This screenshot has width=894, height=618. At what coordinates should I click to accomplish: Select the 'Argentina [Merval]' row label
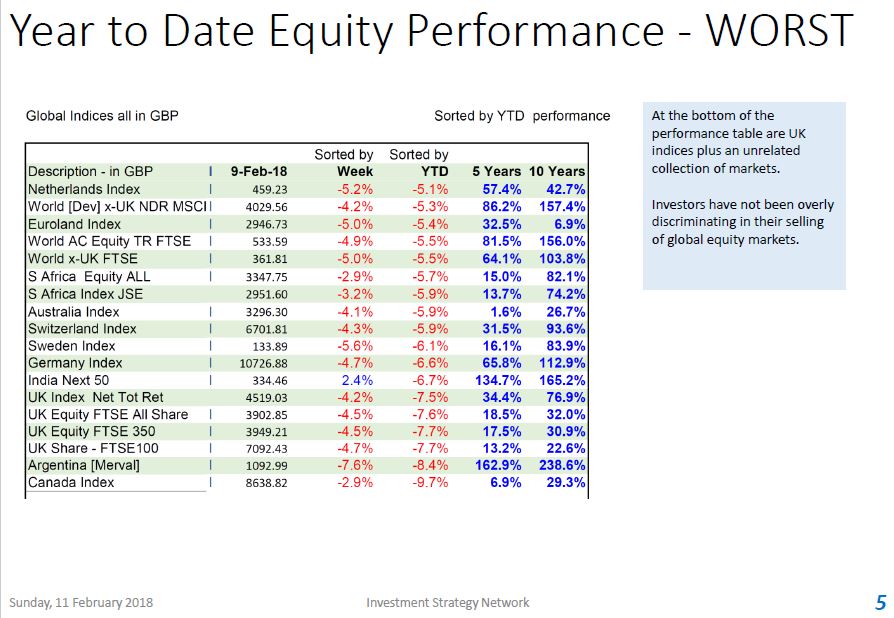[84, 466]
